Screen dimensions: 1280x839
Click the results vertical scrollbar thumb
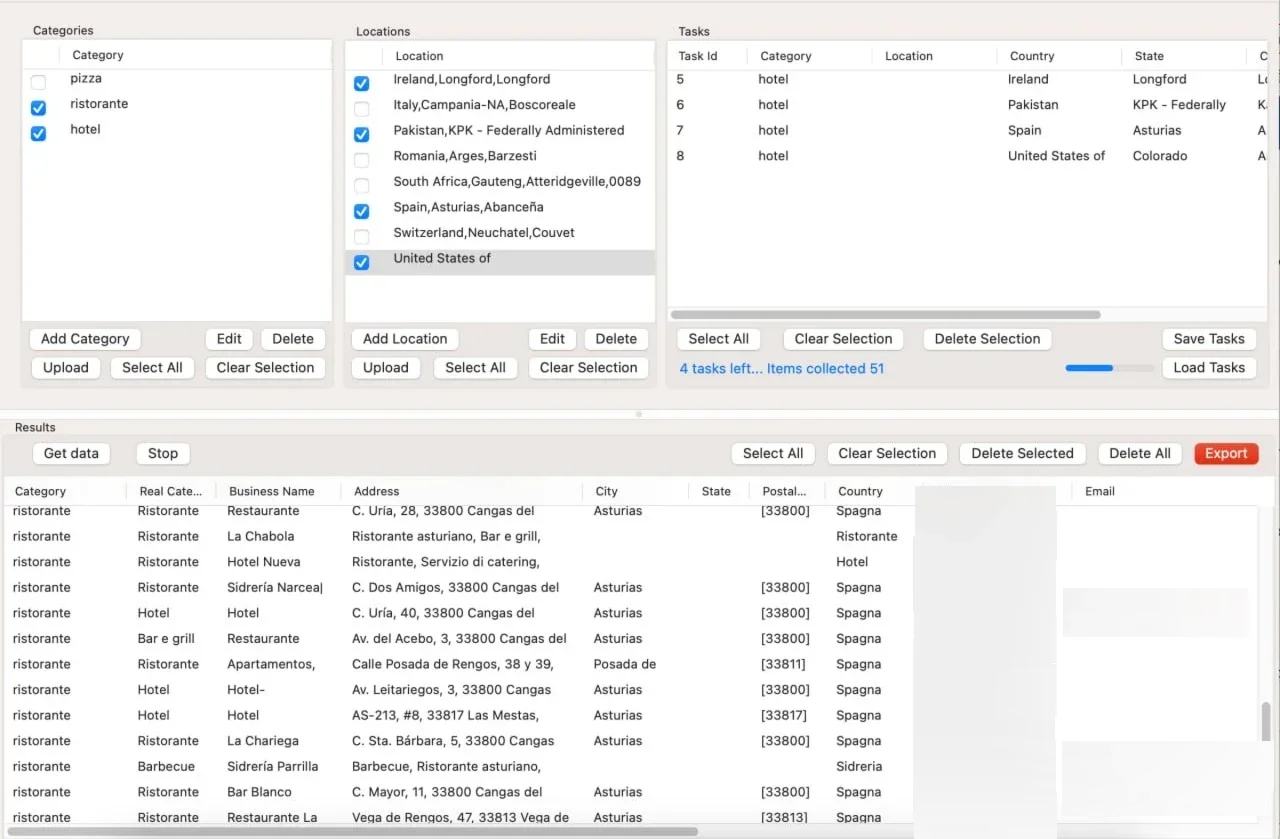(x=1266, y=720)
